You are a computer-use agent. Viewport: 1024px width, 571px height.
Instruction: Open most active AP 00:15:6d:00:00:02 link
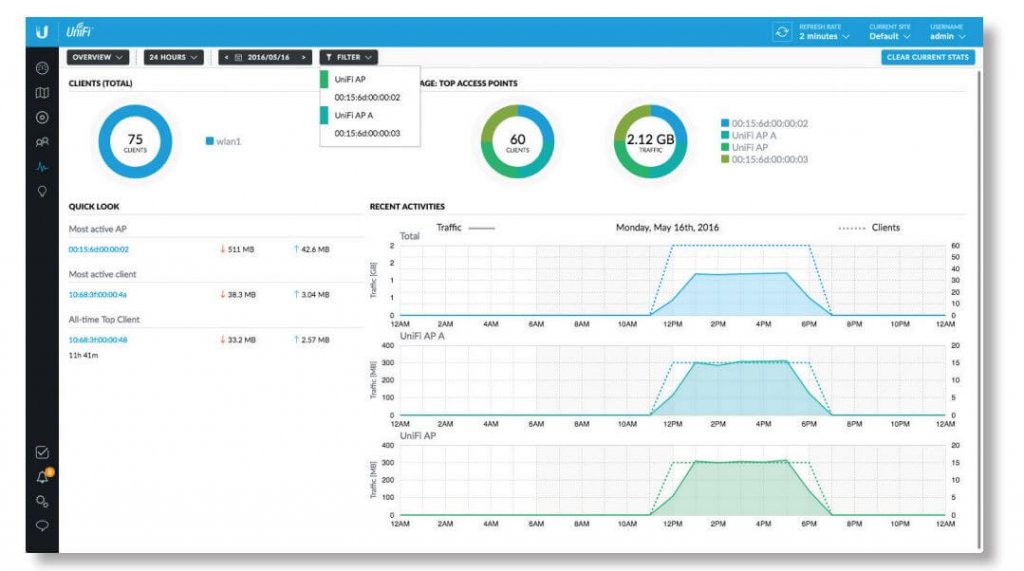click(x=99, y=250)
